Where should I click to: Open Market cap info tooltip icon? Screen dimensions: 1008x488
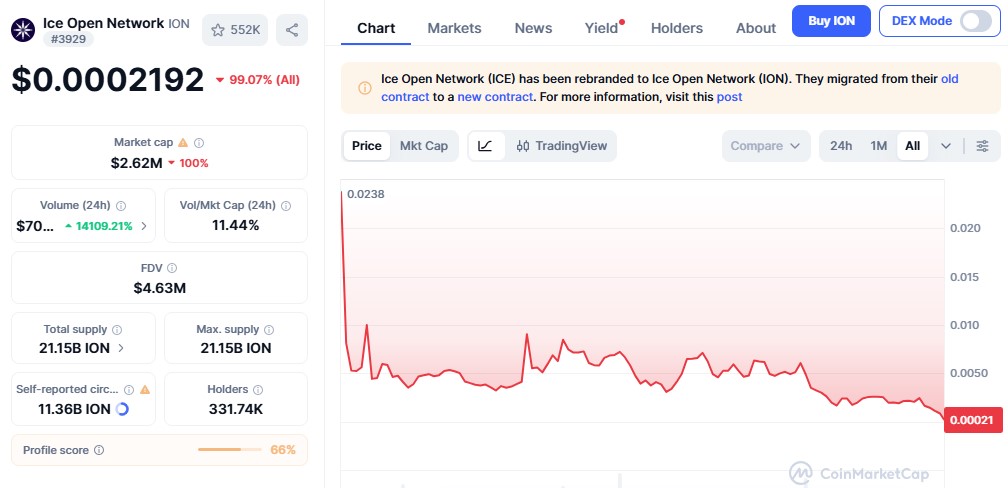tap(199, 143)
